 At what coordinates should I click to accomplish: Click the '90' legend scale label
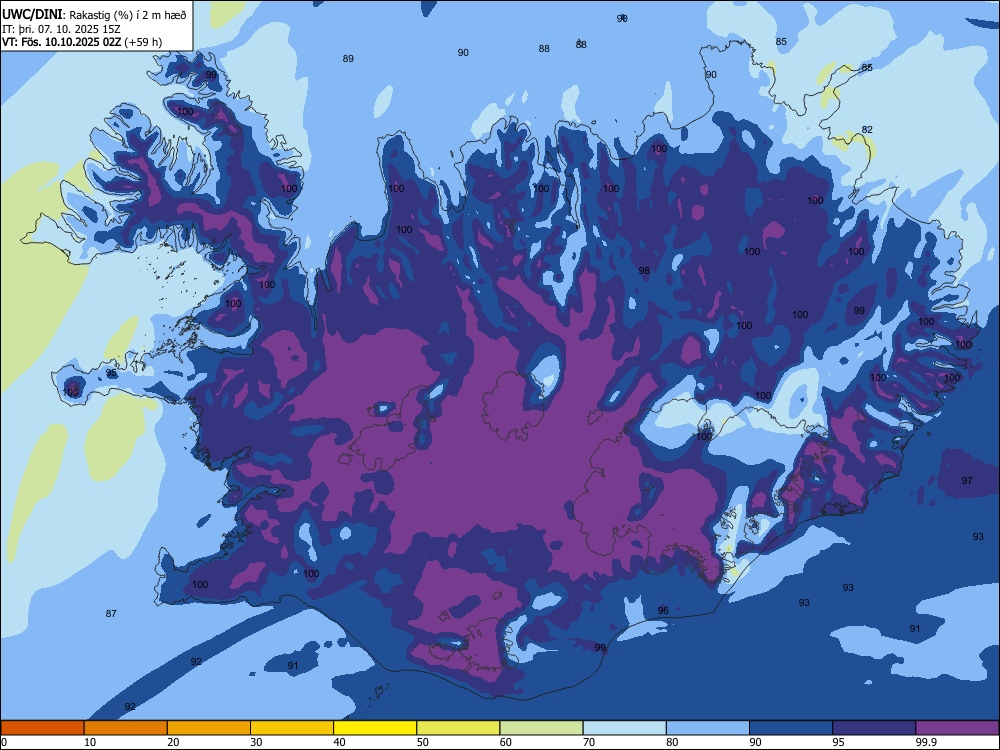click(x=755, y=742)
